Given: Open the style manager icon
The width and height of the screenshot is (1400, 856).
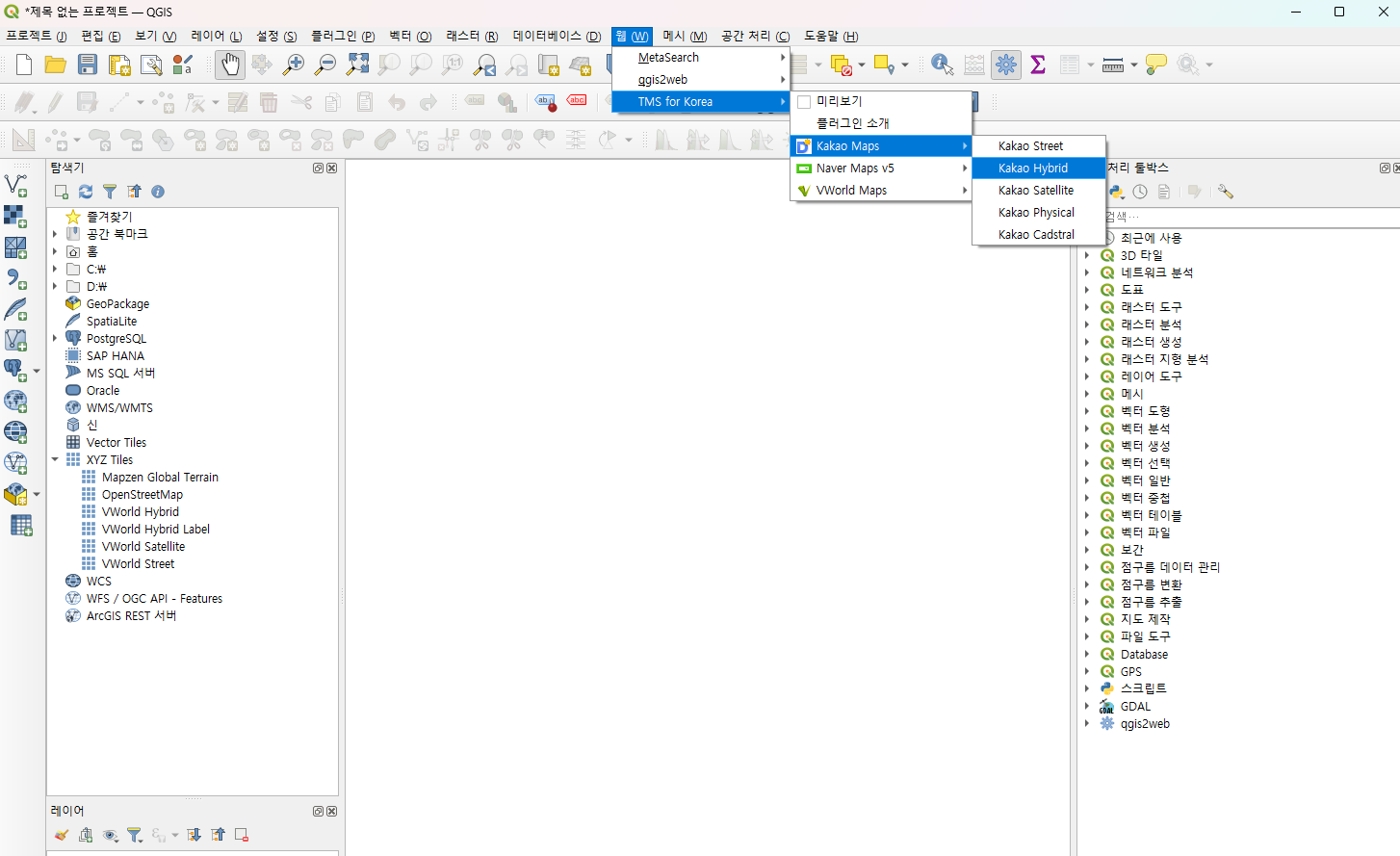Looking at the screenshot, I should point(183,65).
